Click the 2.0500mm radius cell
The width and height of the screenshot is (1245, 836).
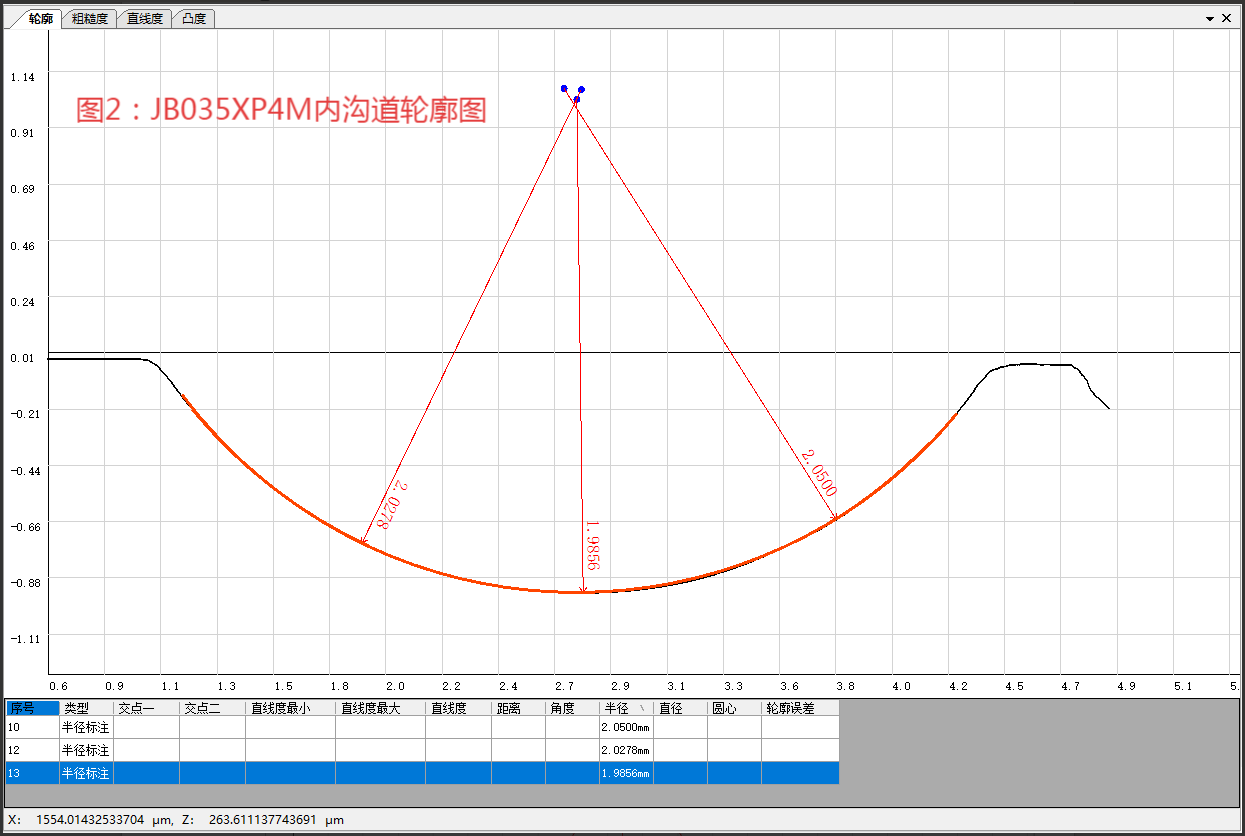[x=626, y=727]
